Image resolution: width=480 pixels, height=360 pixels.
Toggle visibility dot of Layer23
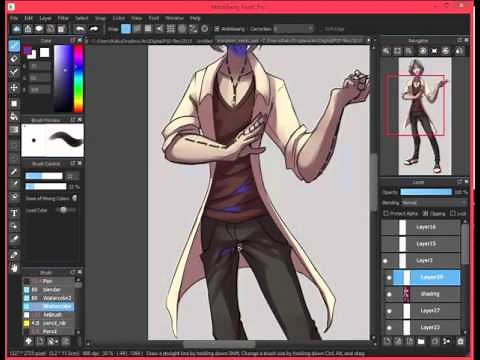pyautogui.click(x=389, y=327)
